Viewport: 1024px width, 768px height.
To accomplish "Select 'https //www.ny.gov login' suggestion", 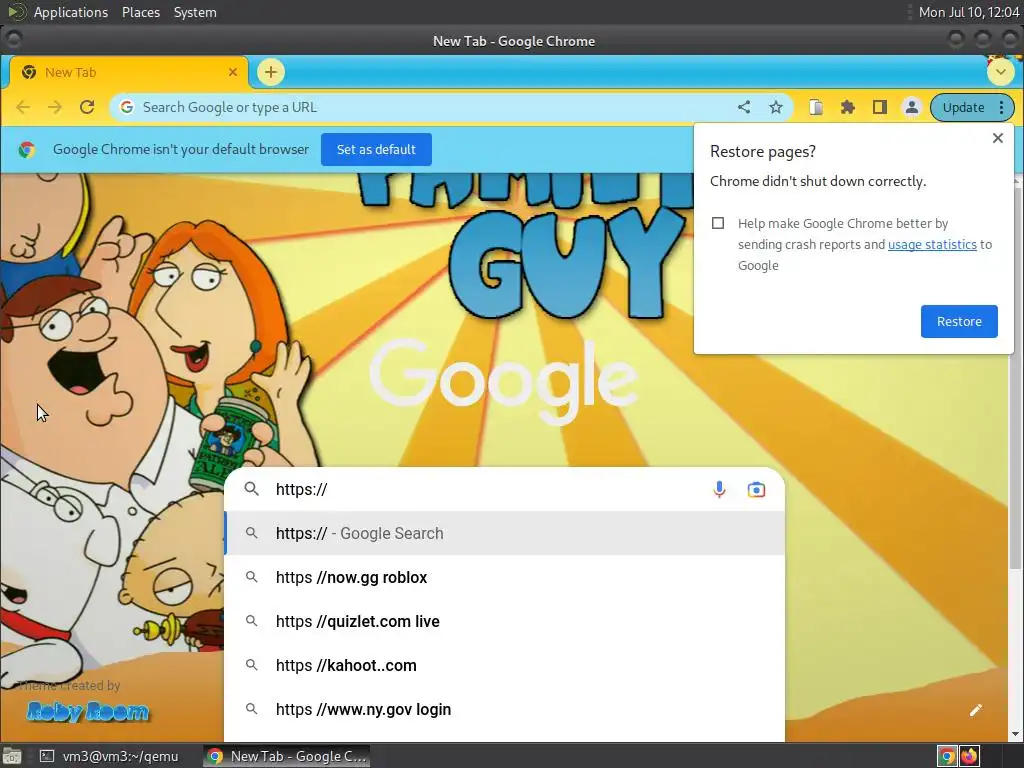I will (504, 709).
